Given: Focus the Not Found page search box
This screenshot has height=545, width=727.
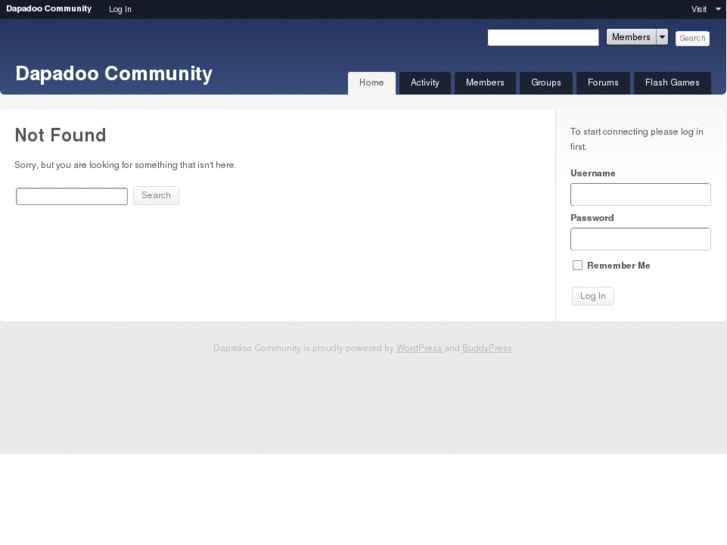Looking at the screenshot, I should click(72, 196).
